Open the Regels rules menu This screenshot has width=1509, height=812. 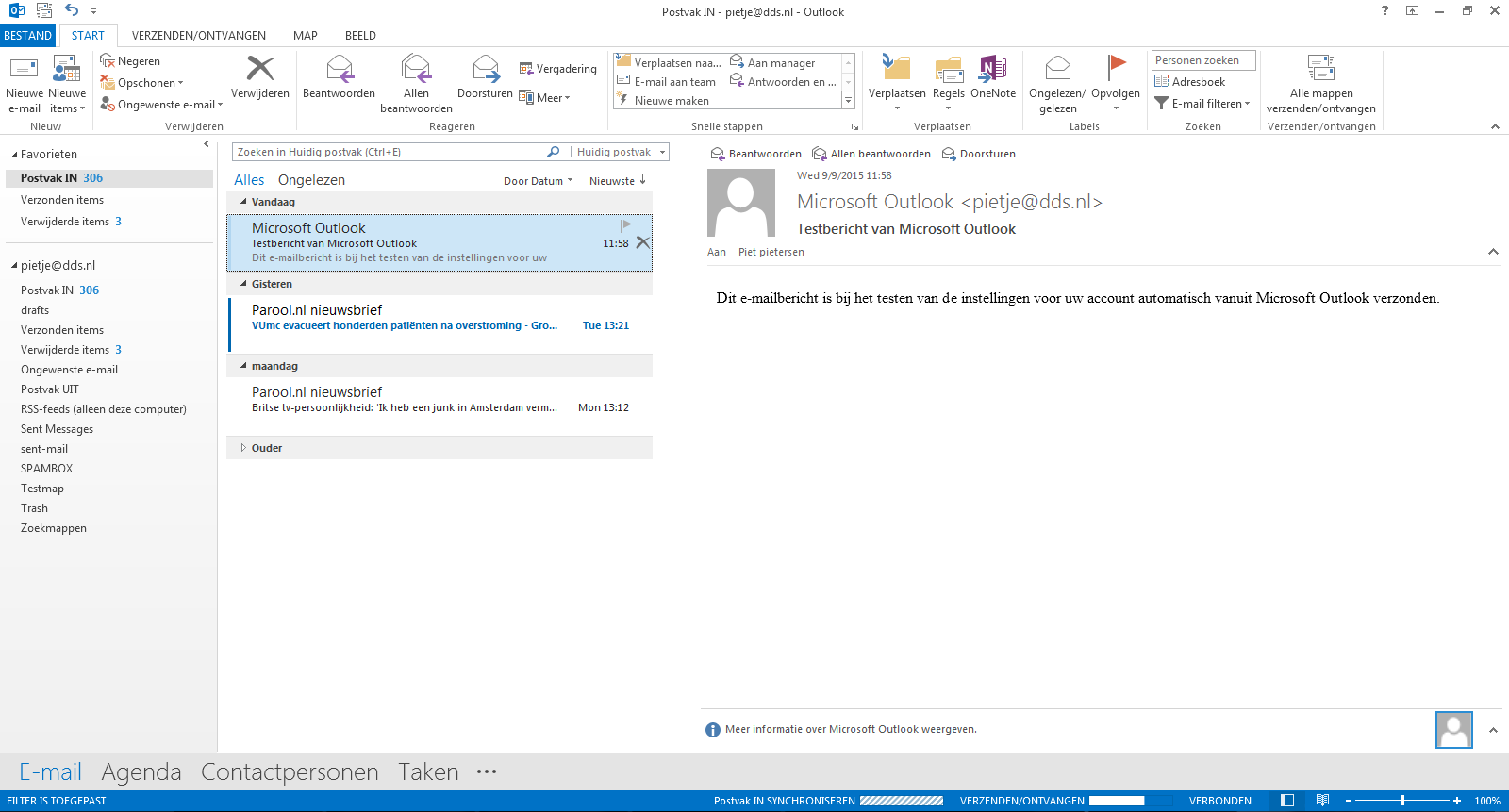coord(949,85)
